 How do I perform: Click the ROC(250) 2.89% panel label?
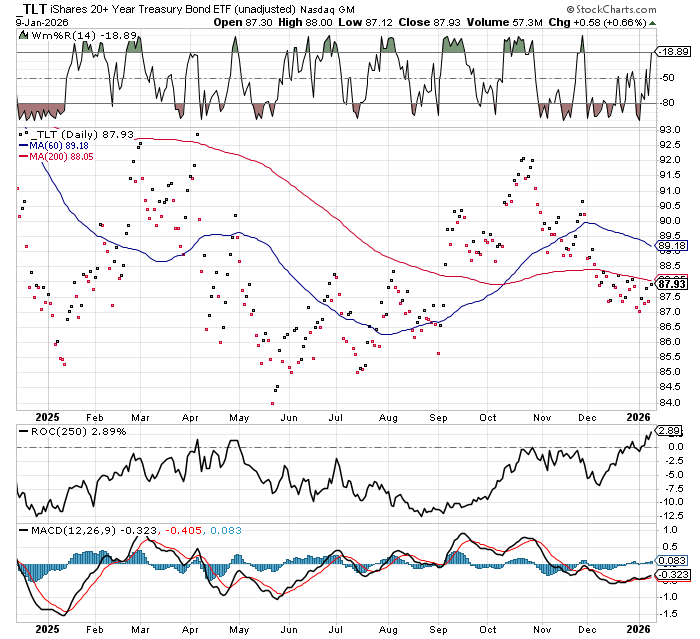tap(66, 430)
